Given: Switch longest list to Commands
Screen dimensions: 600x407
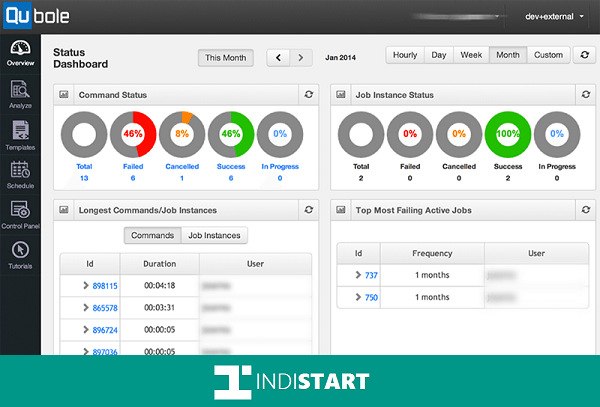Looking at the screenshot, I should pyautogui.click(x=153, y=235).
